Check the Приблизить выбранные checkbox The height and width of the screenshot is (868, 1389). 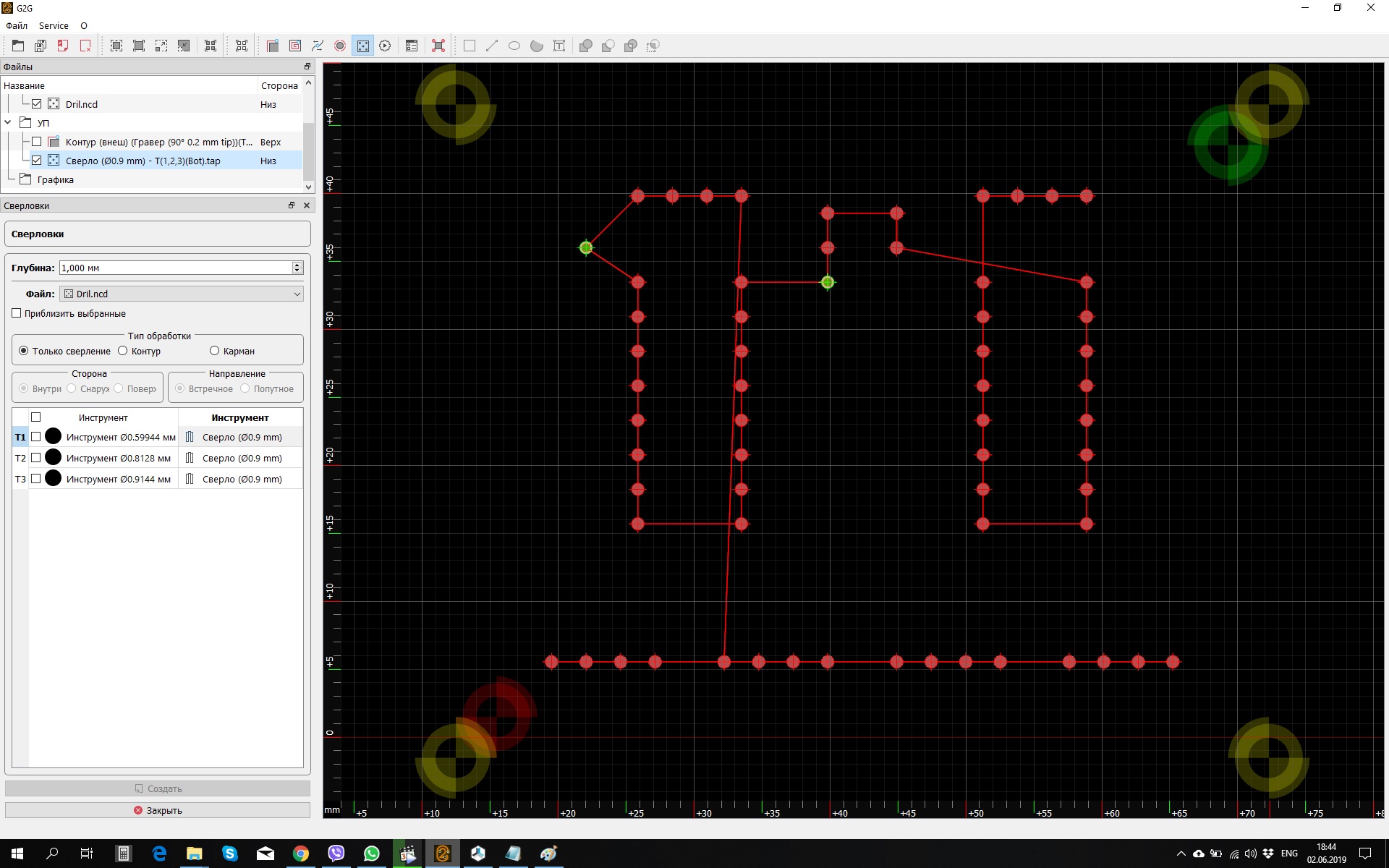pyautogui.click(x=17, y=313)
